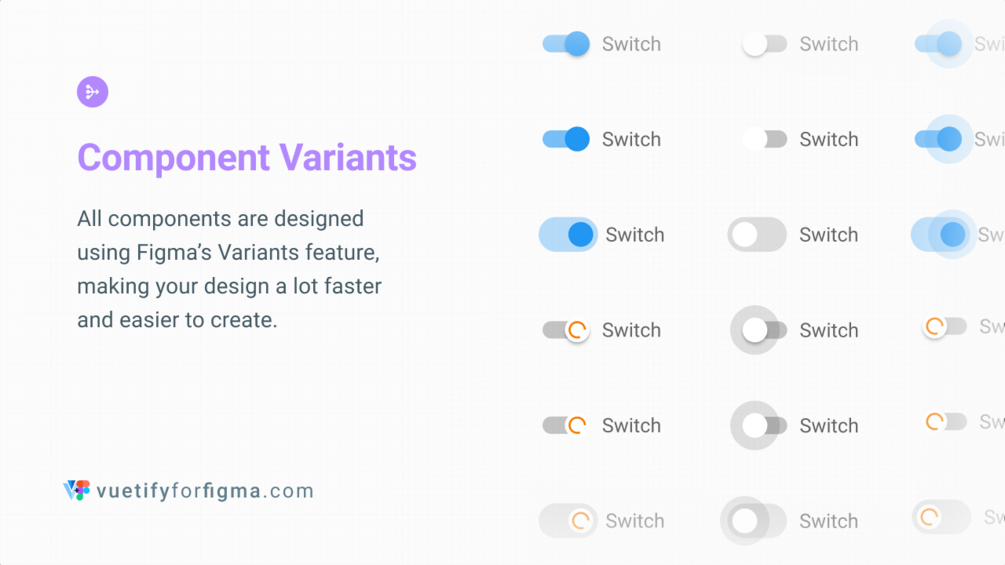
Task: Turn off the solid blue switch in second row, first column
Action: pyautogui.click(x=566, y=139)
